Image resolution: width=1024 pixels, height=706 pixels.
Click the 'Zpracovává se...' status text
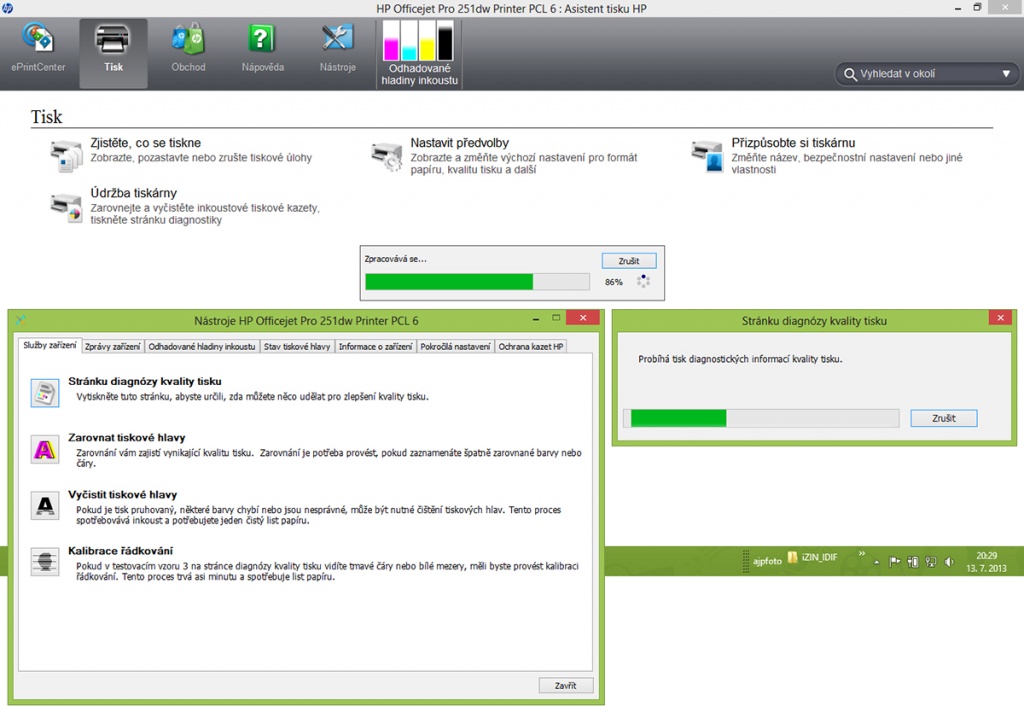click(x=395, y=259)
